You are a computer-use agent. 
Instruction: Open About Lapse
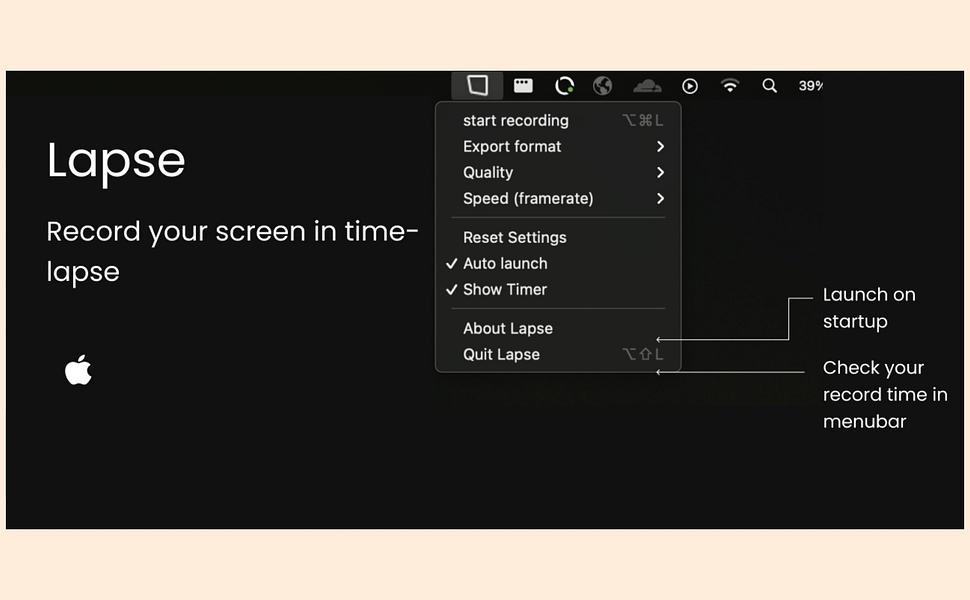coord(558,328)
